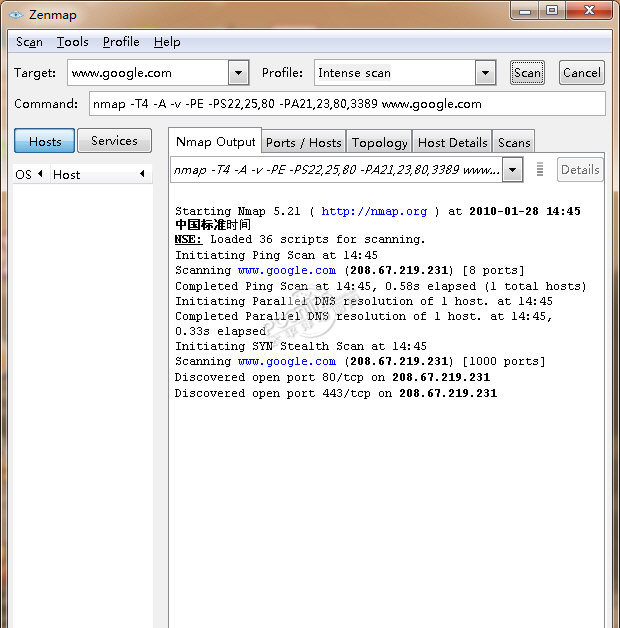Viewport: 620px width, 628px height.
Task: Follow the http://nmap.org link
Action: [x=374, y=211]
